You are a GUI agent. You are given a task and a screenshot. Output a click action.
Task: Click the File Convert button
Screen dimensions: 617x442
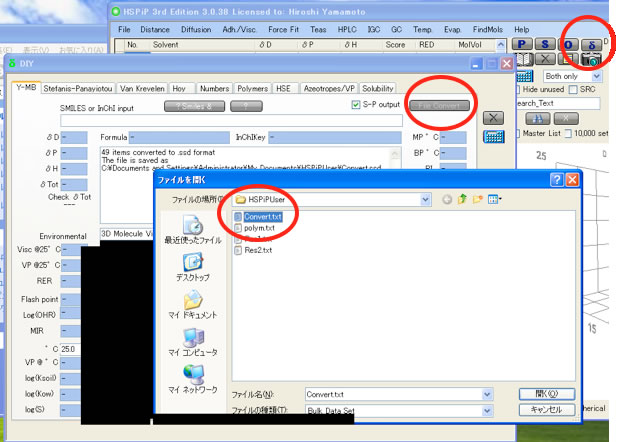[439, 105]
